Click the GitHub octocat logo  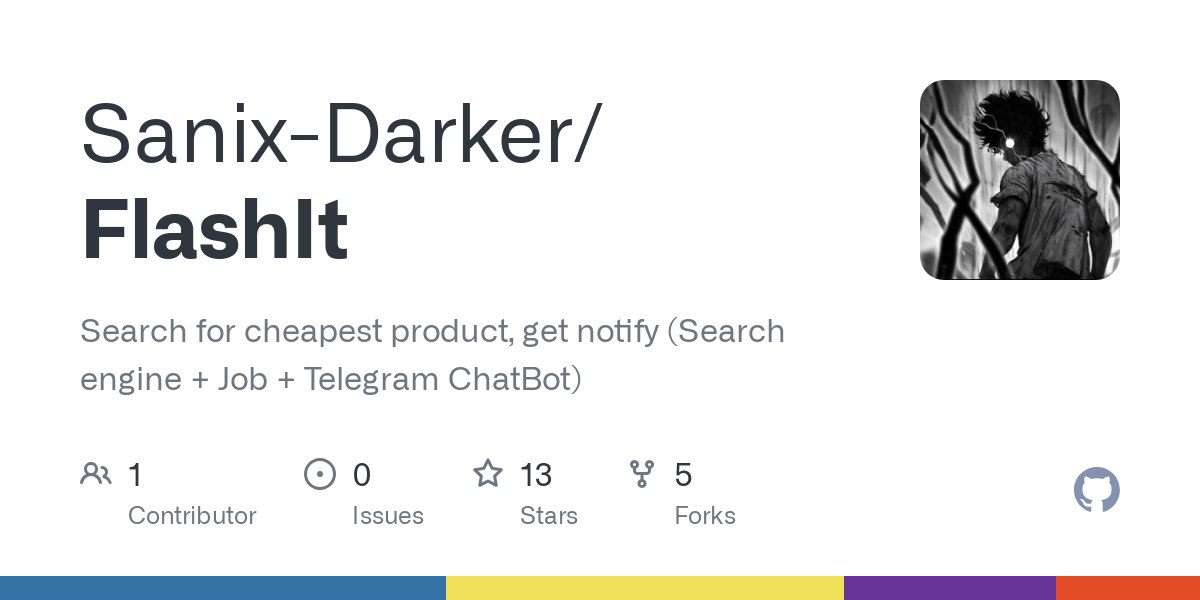coord(1096,491)
